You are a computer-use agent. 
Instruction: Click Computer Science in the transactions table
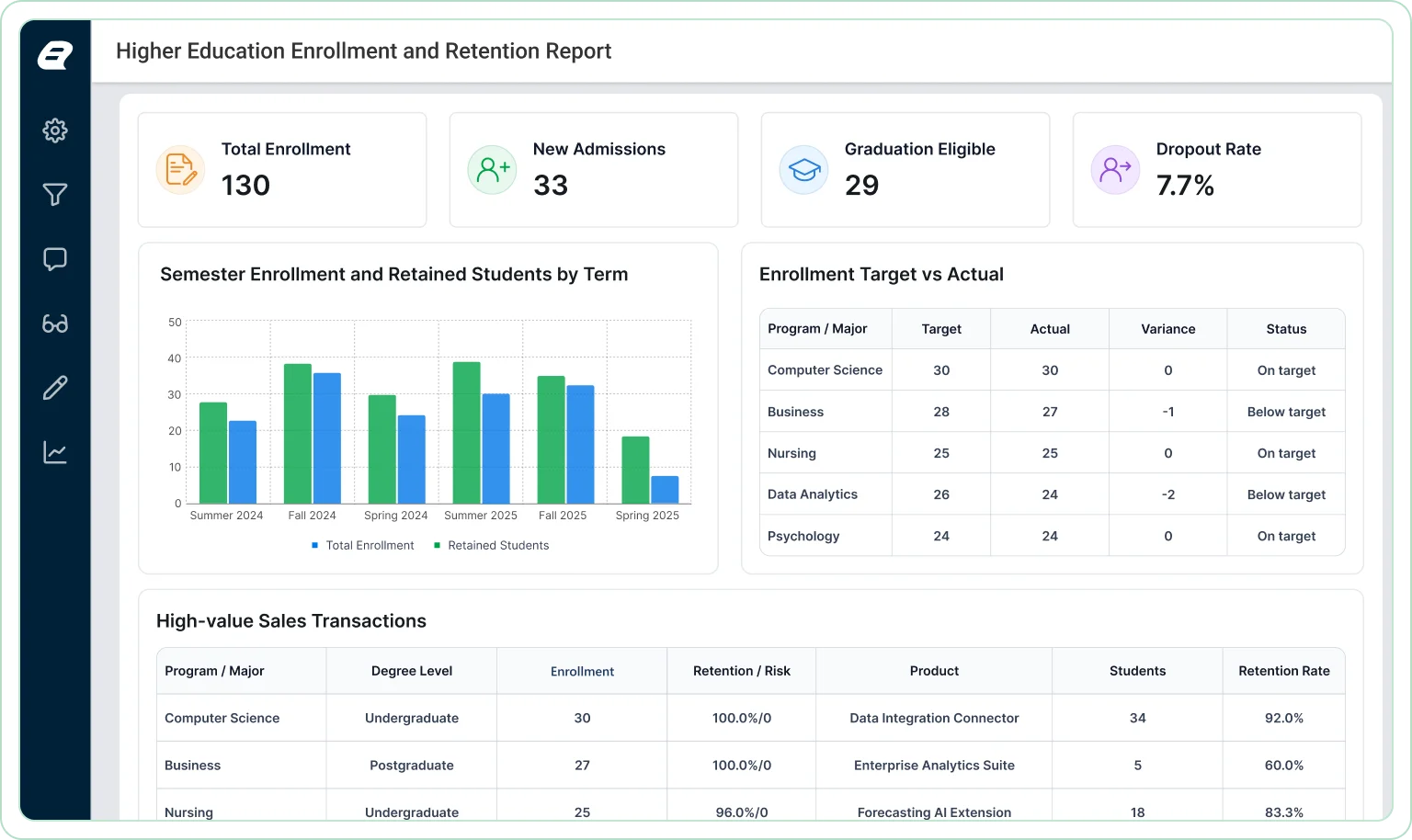click(222, 718)
